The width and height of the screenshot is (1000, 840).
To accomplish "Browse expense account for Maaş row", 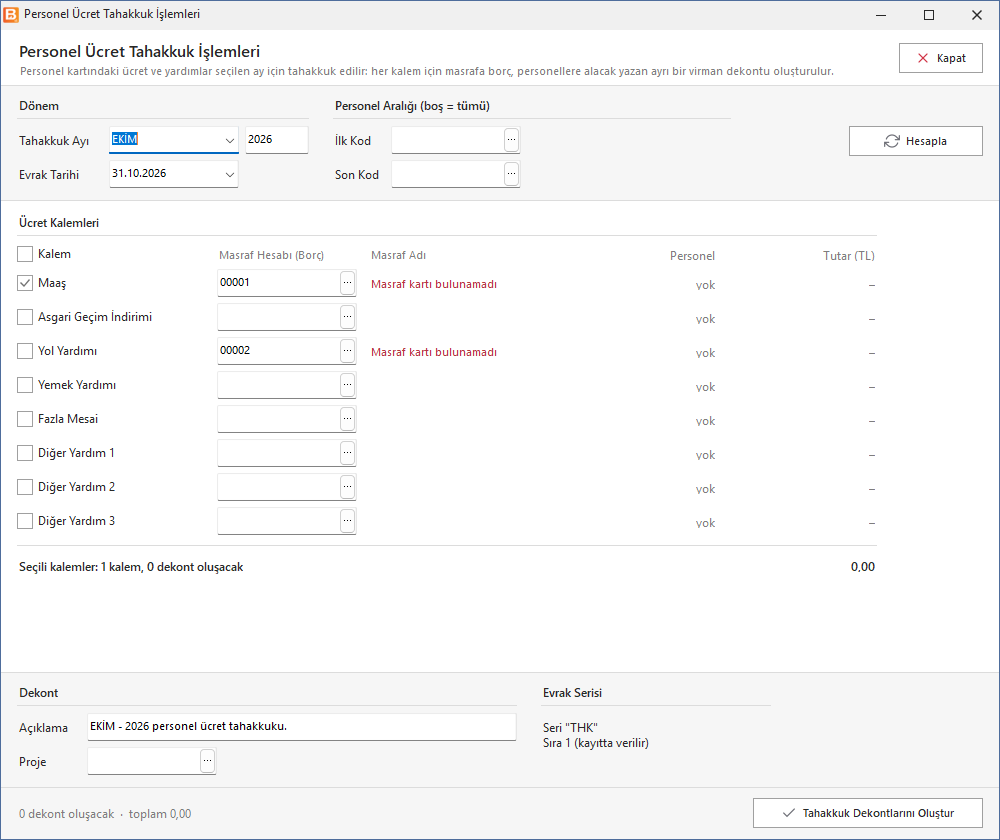I will [347, 283].
